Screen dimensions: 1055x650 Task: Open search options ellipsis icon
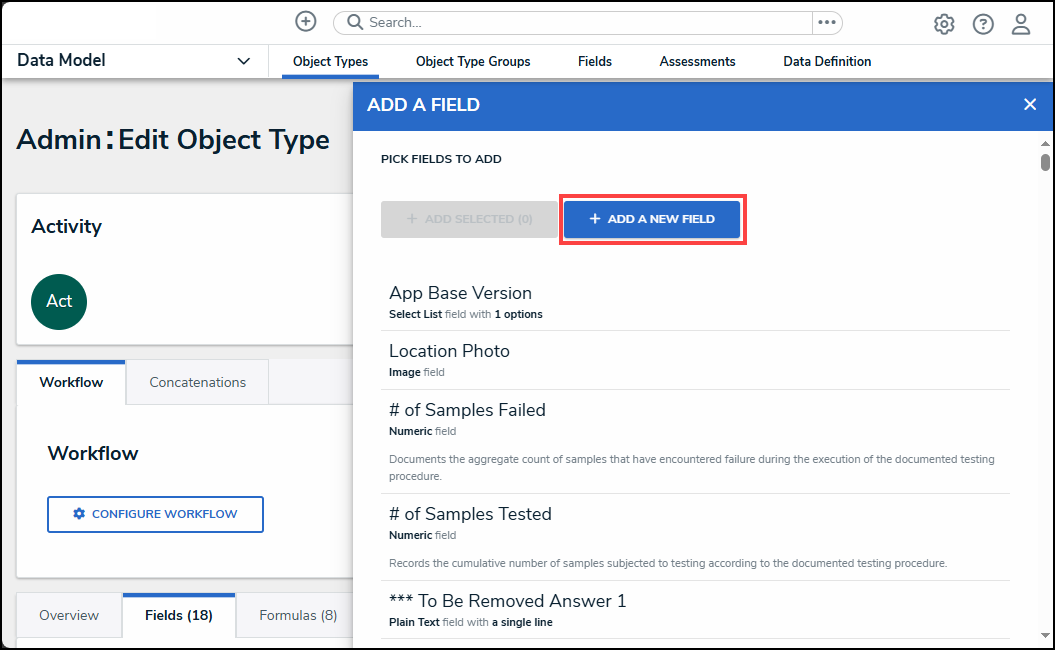(826, 22)
